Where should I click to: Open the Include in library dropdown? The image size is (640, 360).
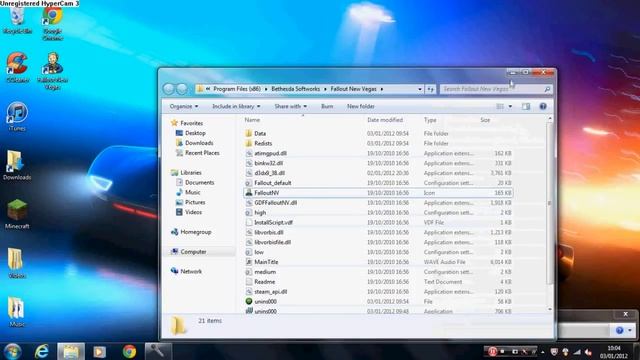236,106
